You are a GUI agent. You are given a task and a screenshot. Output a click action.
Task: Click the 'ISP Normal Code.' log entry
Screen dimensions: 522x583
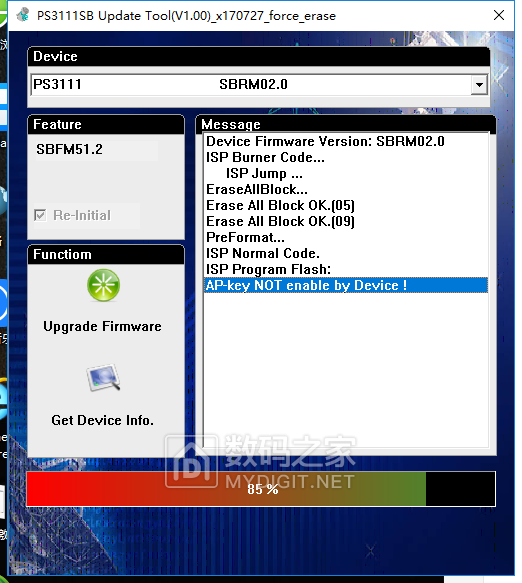click(x=263, y=253)
